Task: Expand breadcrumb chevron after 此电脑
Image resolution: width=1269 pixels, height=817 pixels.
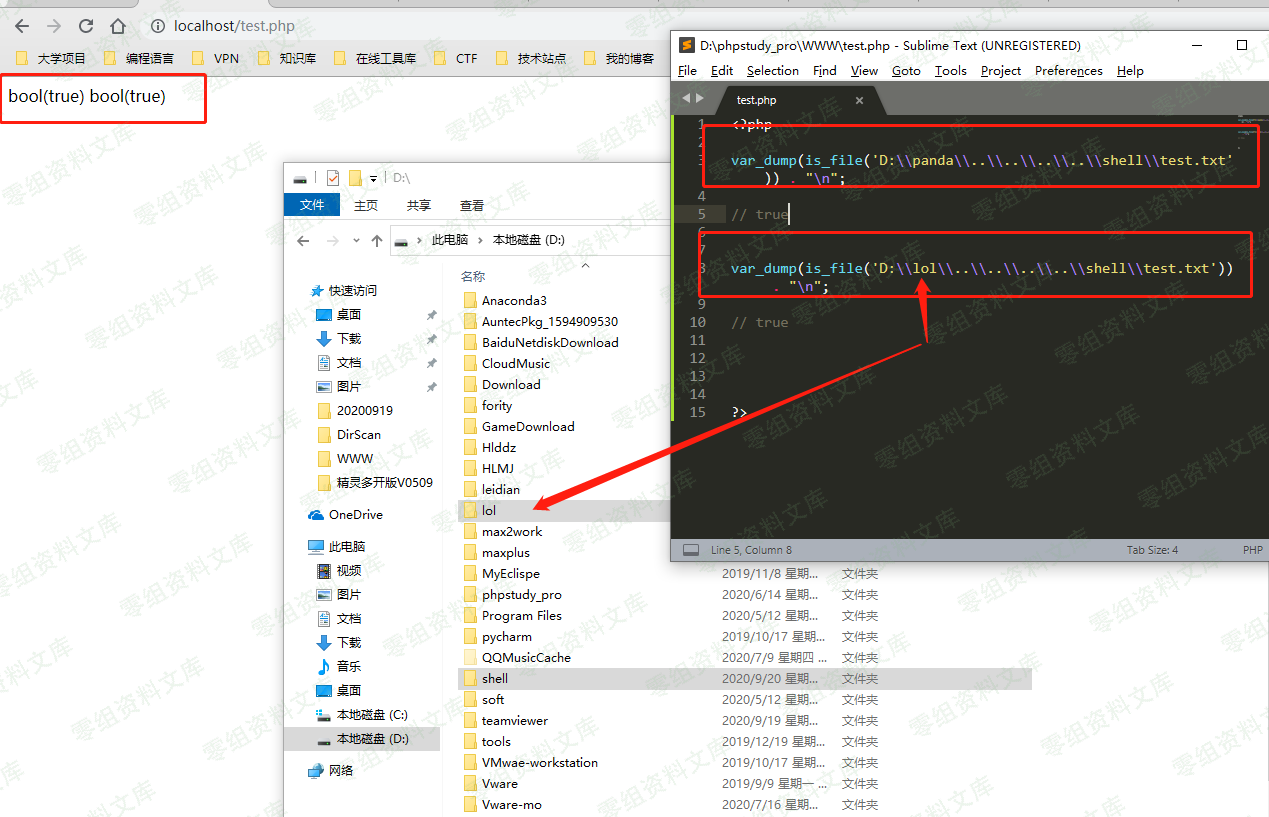Action: click(x=478, y=241)
